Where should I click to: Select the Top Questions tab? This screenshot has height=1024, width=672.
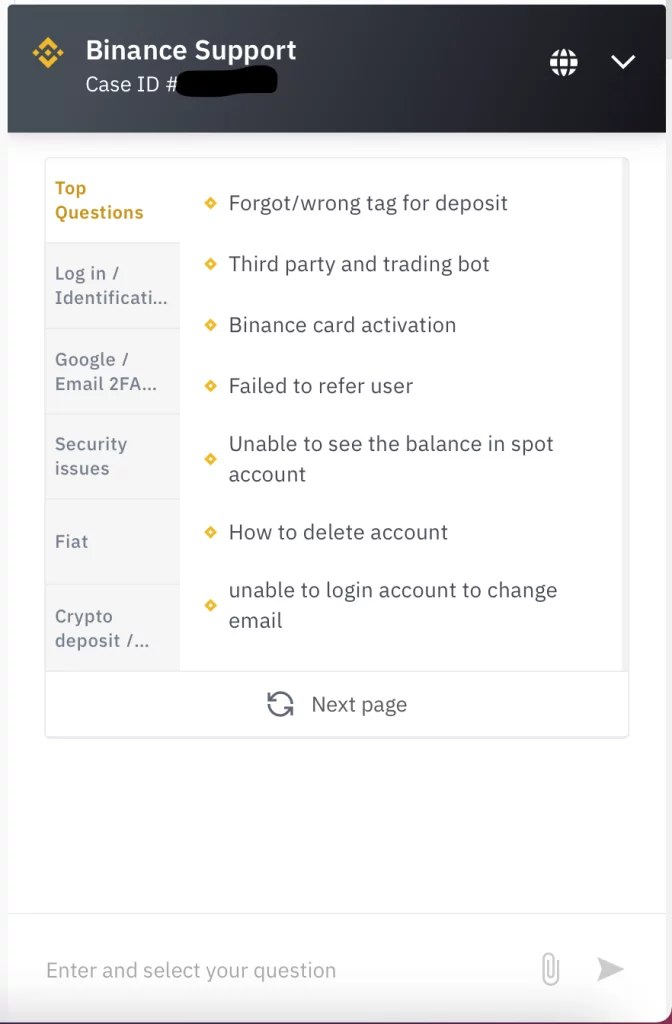tap(99, 200)
